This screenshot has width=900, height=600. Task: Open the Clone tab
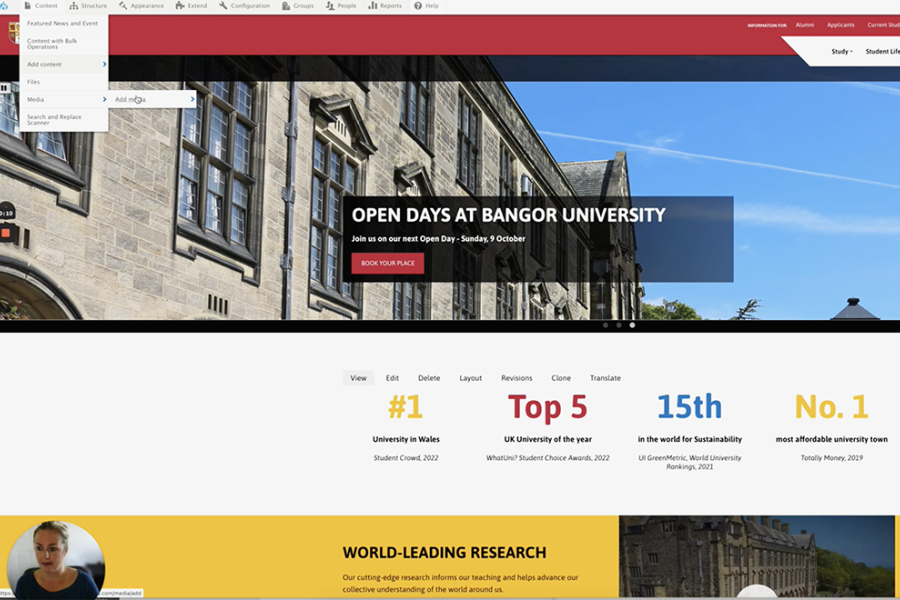pyautogui.click(x=561, y=378)
